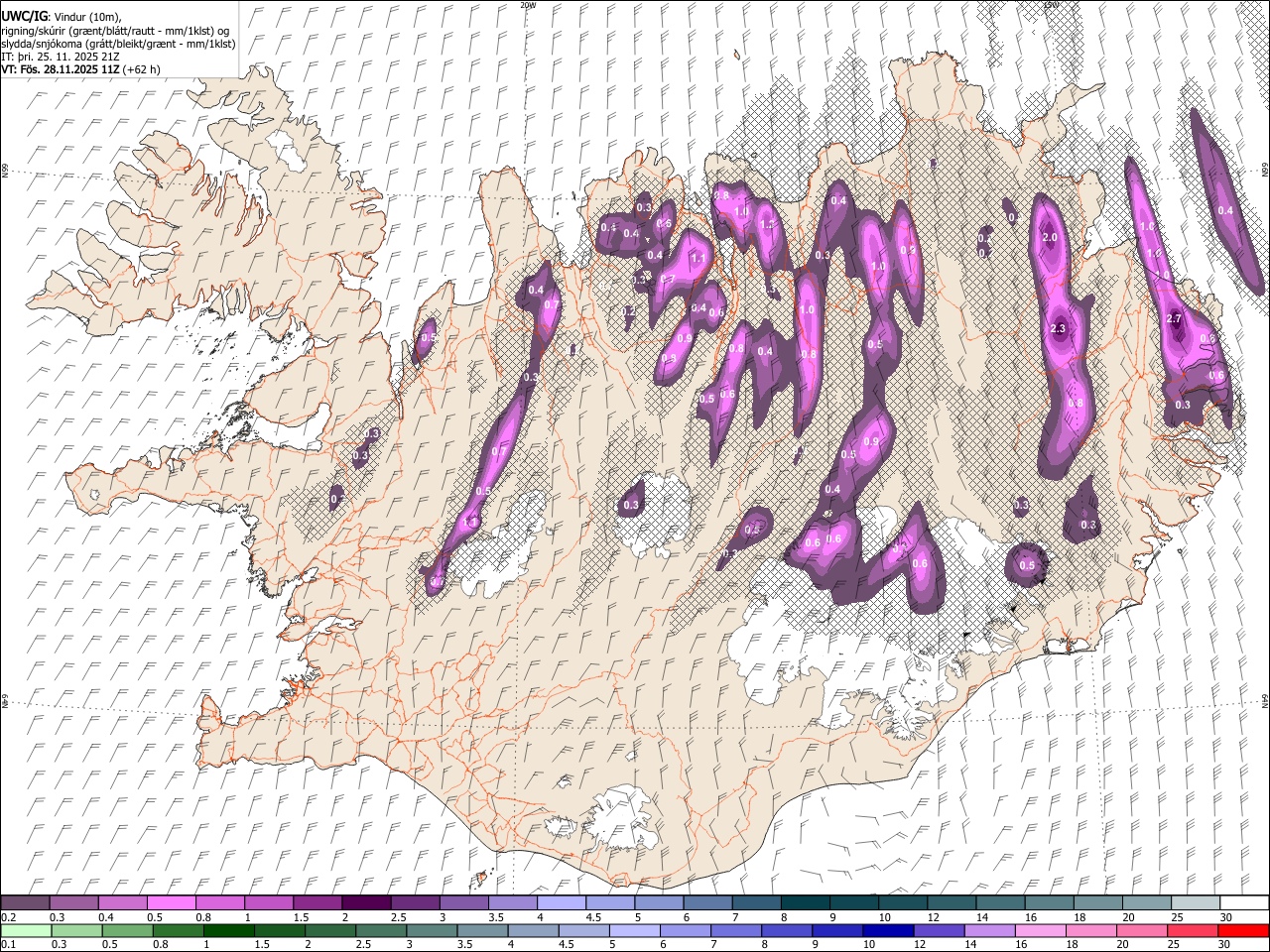Select bright red bottom-row swatch after 30

pyautogui.click(x=1243, y=930)
